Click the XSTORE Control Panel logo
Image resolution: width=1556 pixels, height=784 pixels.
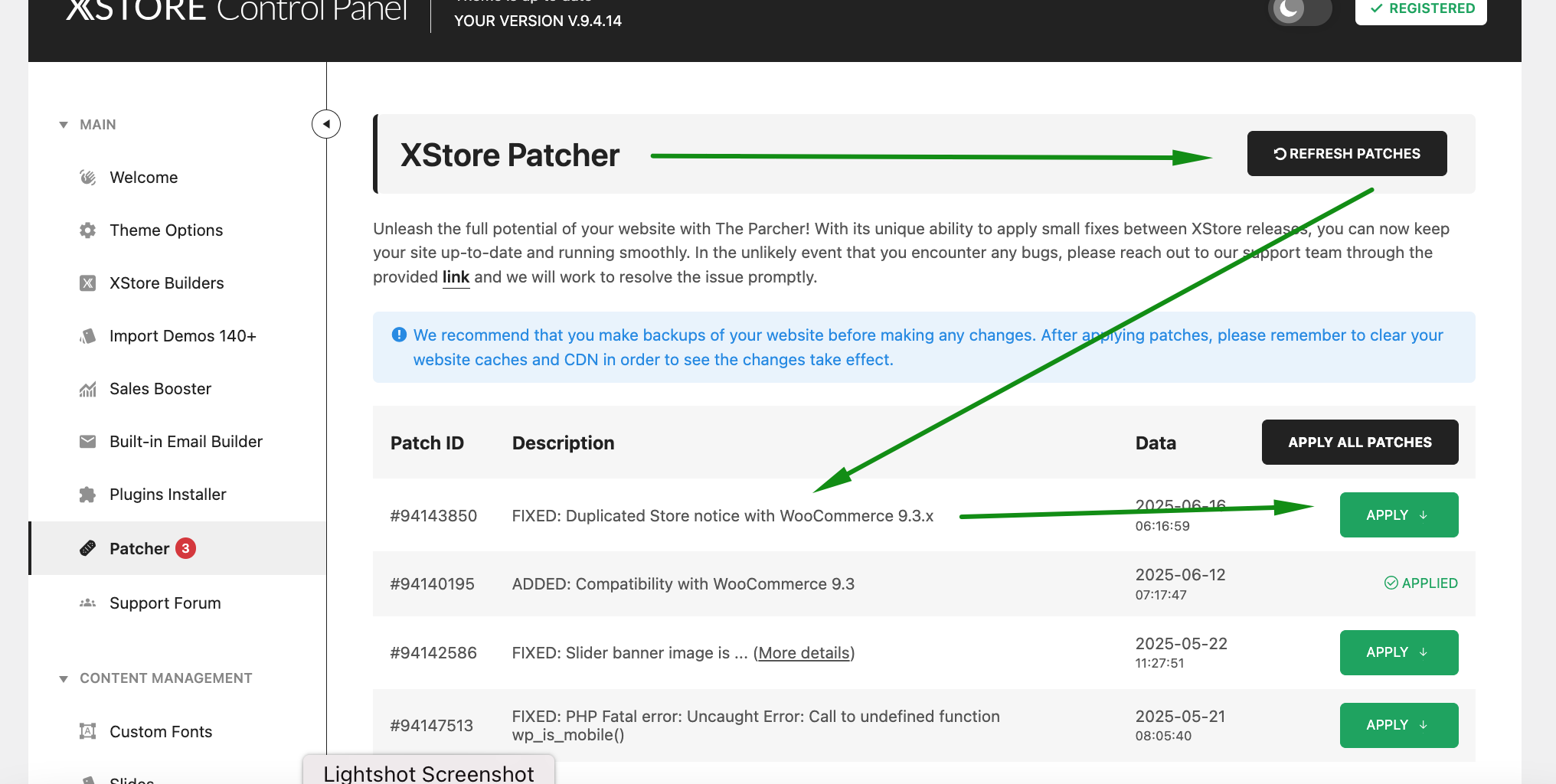pyautogui.click(x=237, y=10)
